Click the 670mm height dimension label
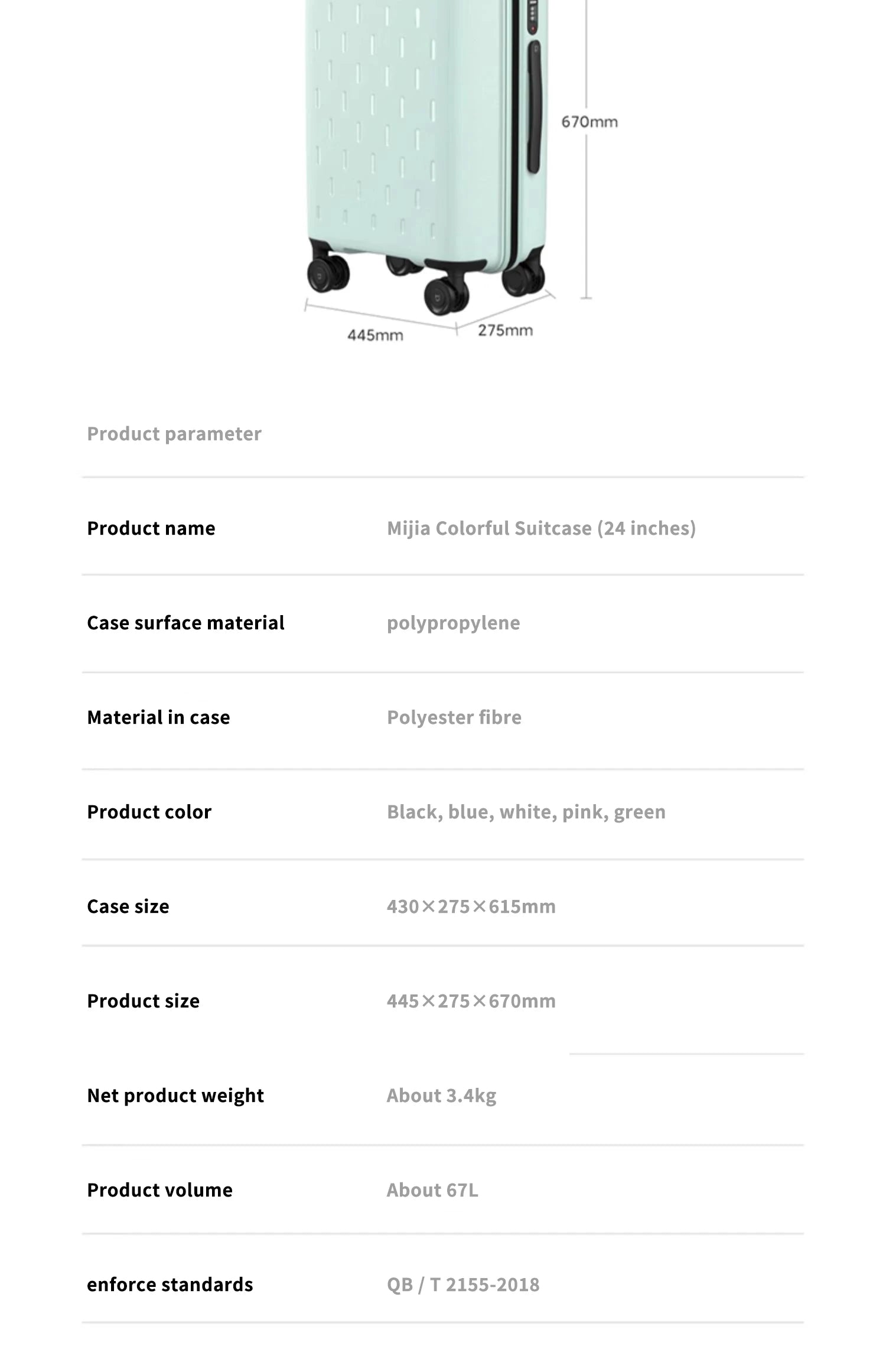Image resolution: width=886 pixels, height=1372 pixels. [589, 122]
